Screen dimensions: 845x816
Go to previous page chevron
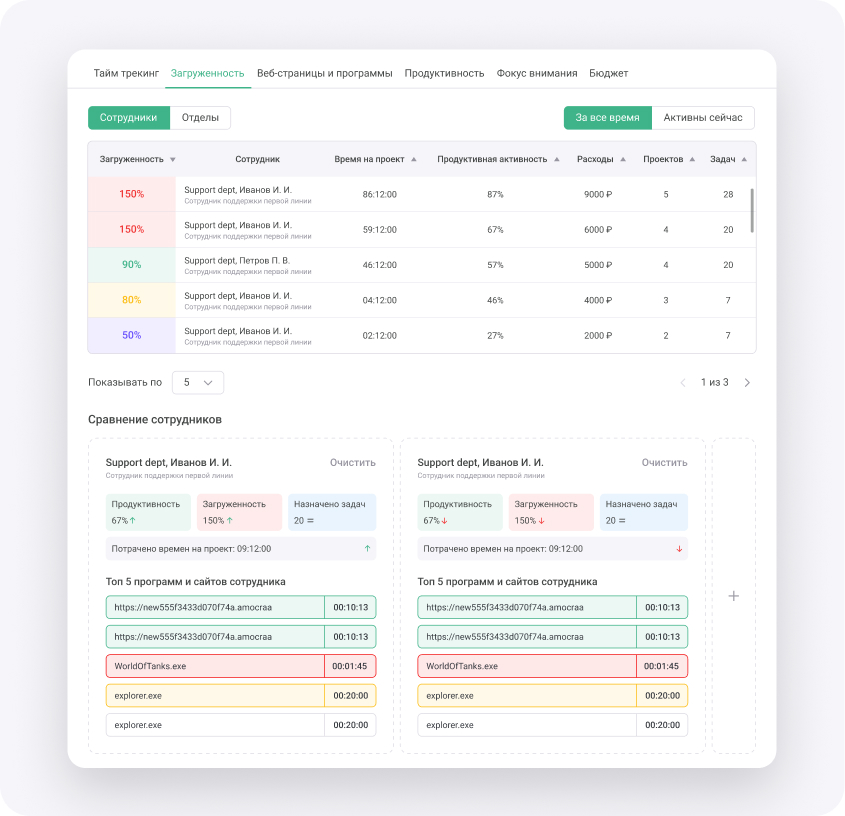683,383
